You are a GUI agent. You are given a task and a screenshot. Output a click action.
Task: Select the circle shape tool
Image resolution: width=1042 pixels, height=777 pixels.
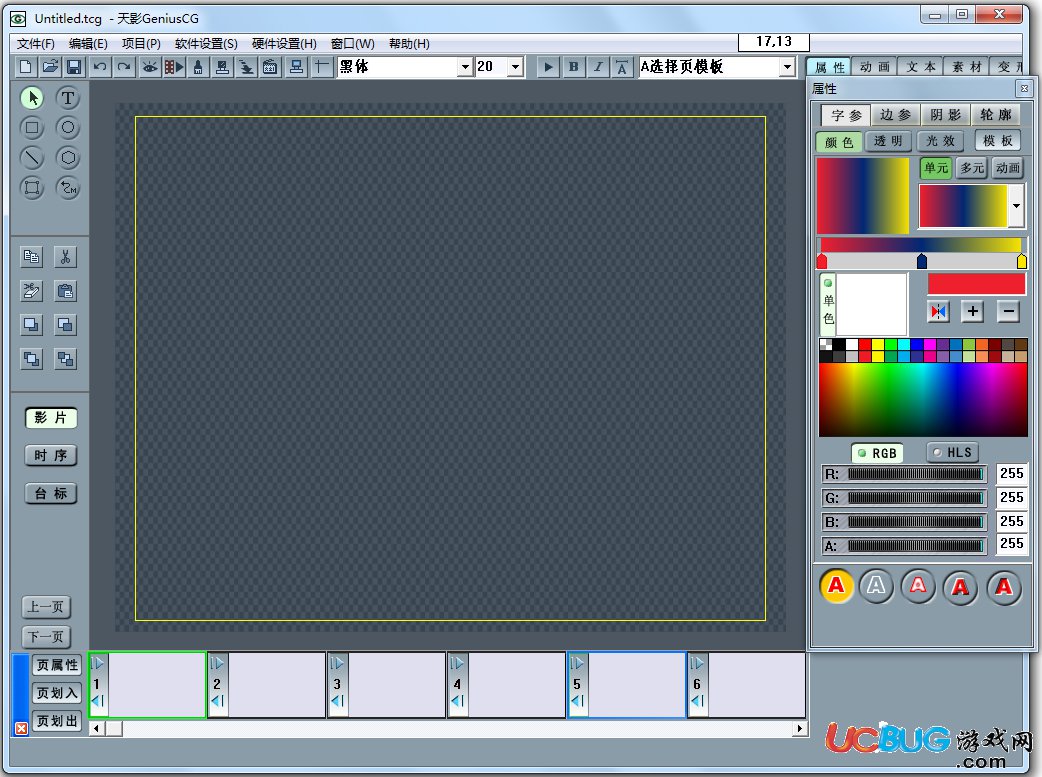click(68, 128)
